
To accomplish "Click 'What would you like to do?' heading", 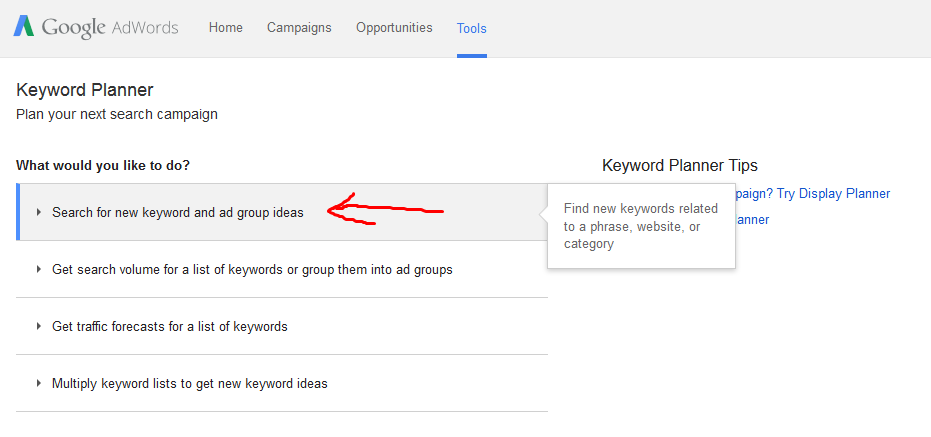I will coord(103,165).
